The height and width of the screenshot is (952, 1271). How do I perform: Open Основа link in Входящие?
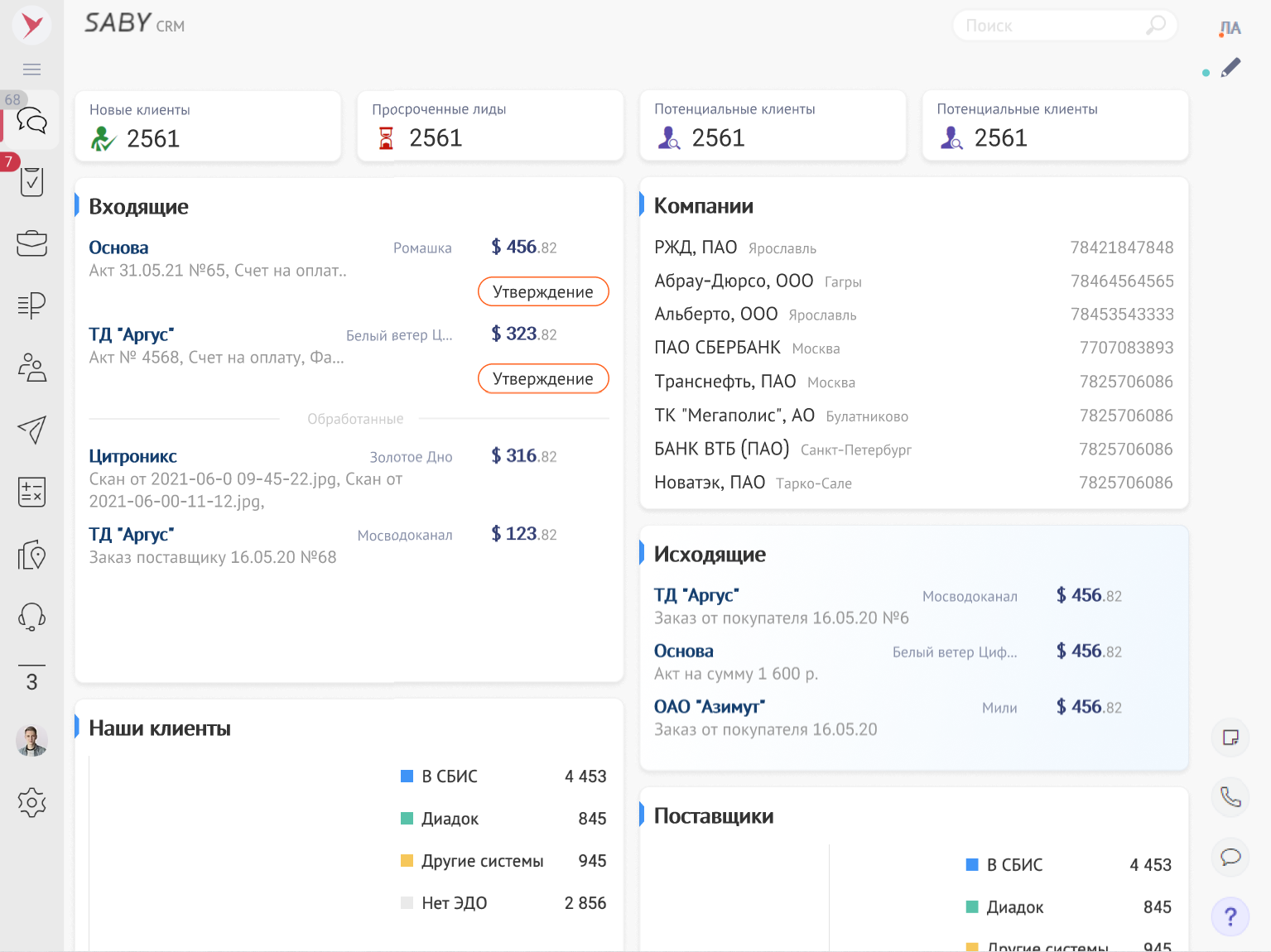(x=118, y=248)
